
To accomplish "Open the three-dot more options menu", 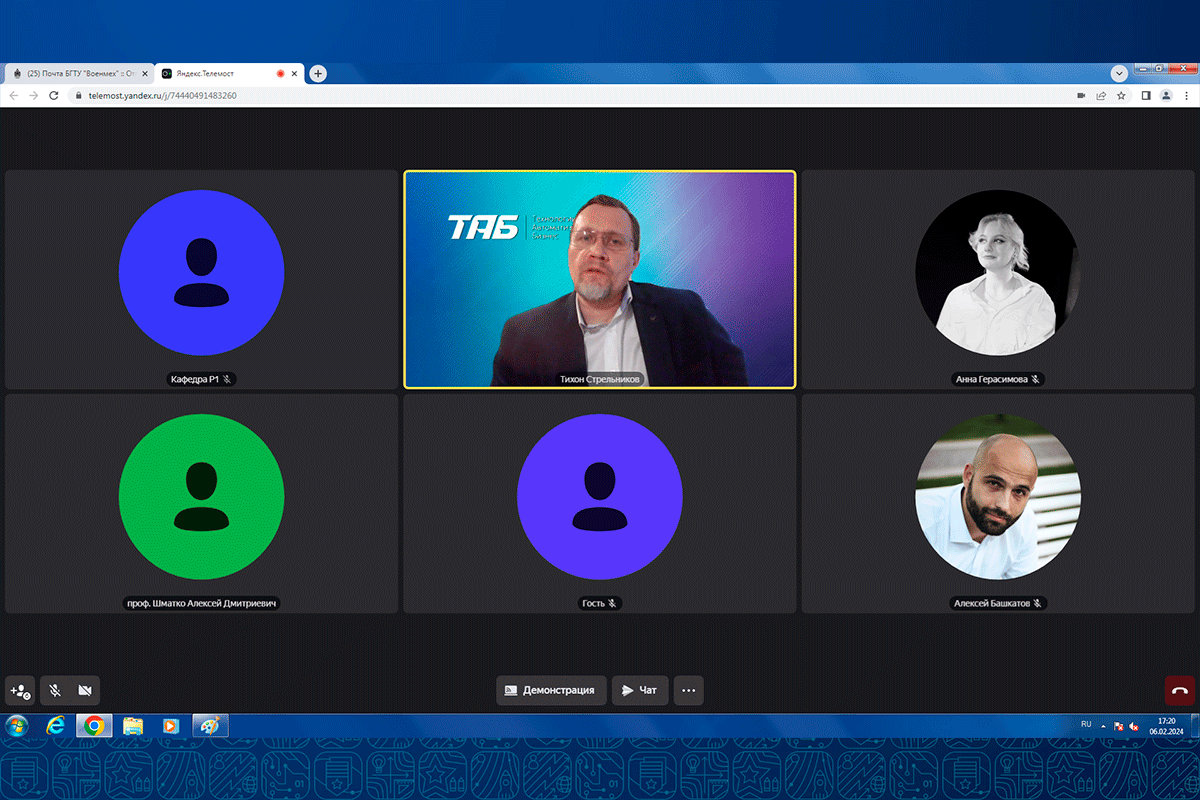I will point(688,690).
